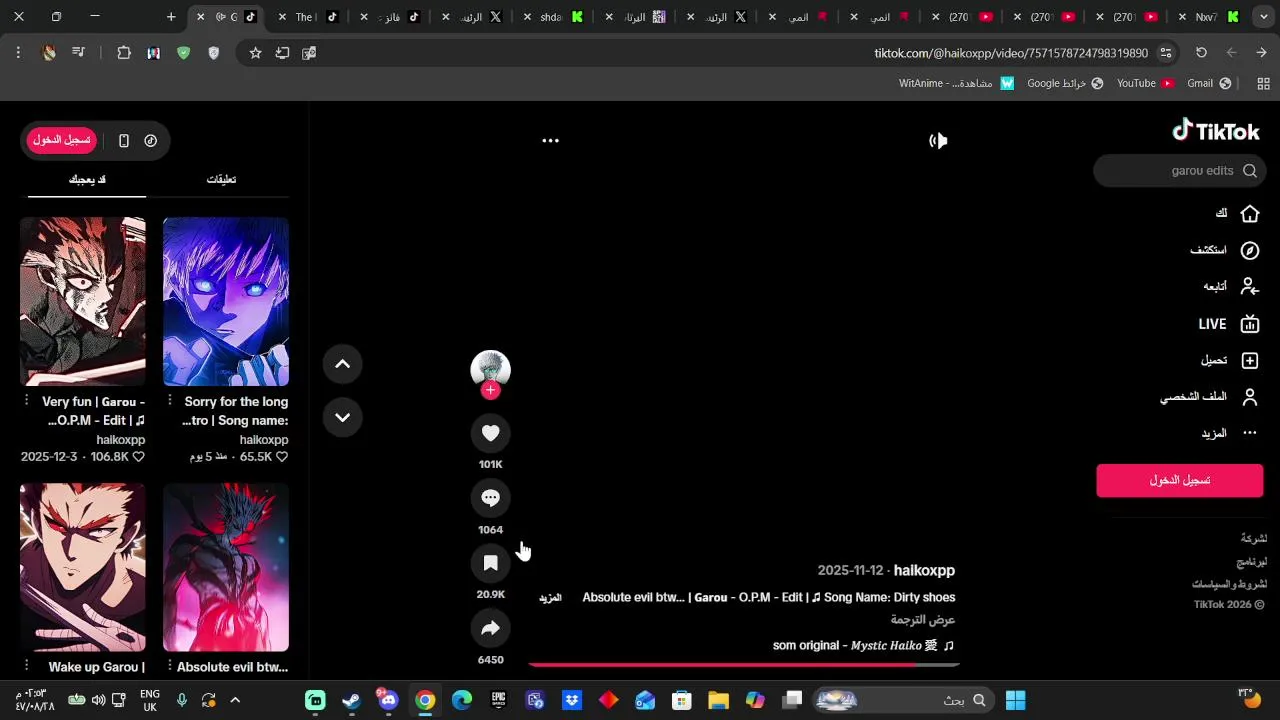
Task: Open the site info icon in the address bar
Action: 1165,53
